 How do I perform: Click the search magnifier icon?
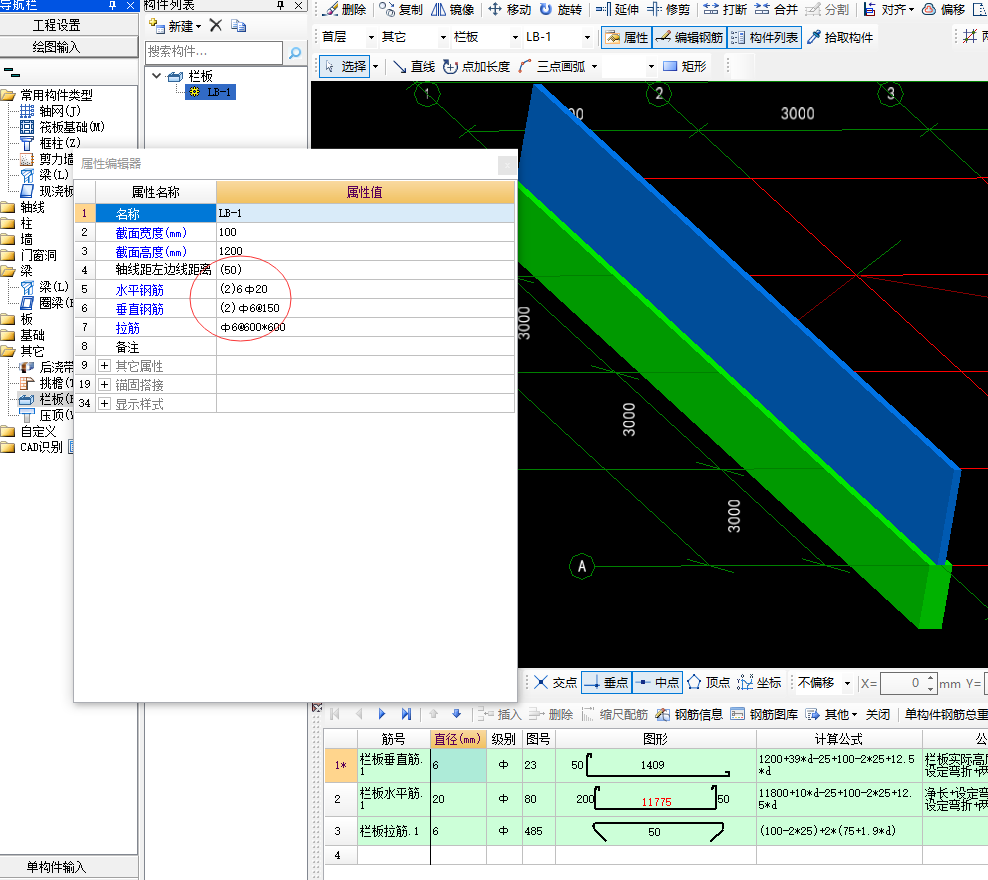[x=294, y=53]
